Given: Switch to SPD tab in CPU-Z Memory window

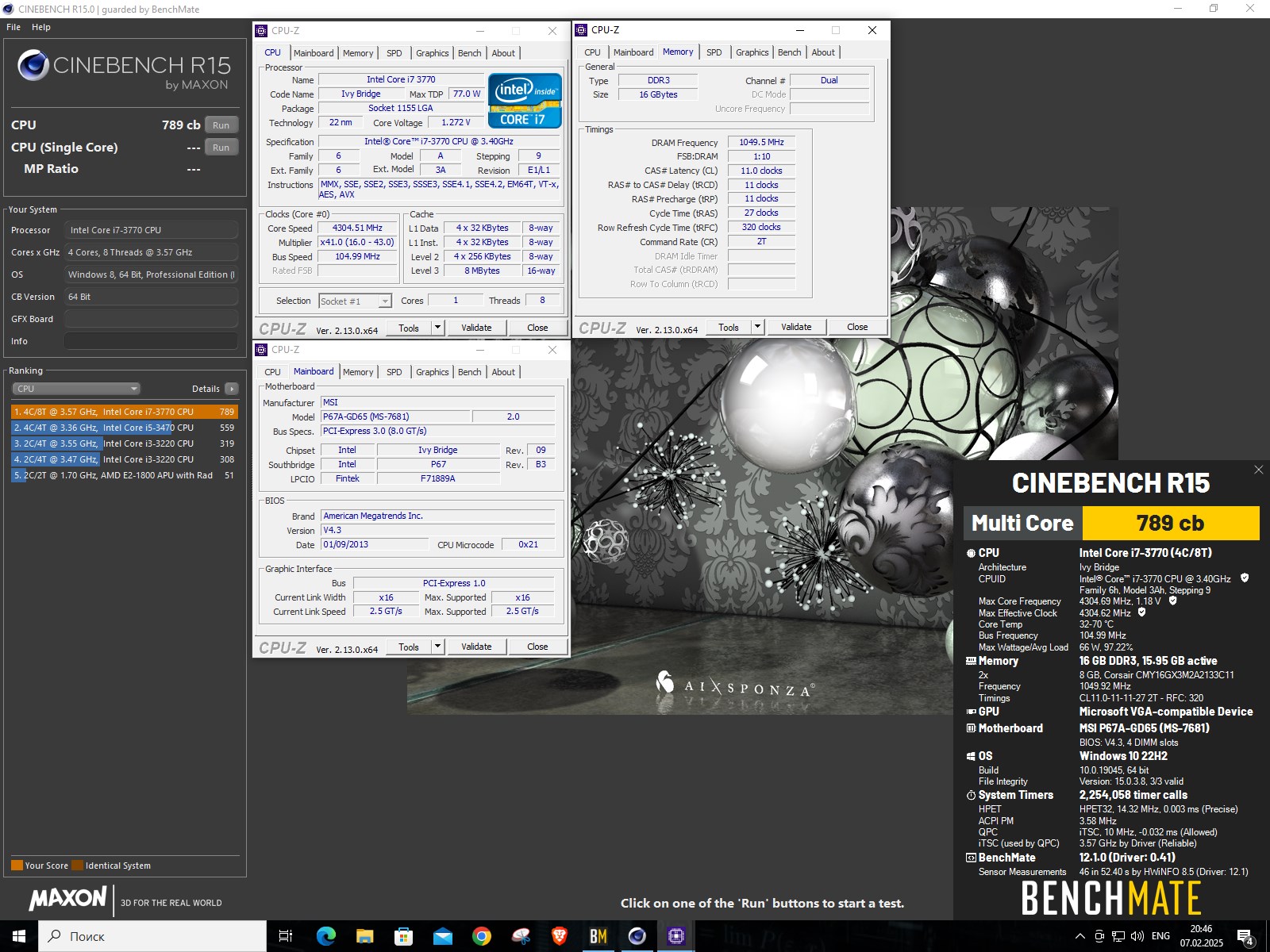Looking at the screenshot, I should (714, 52).
